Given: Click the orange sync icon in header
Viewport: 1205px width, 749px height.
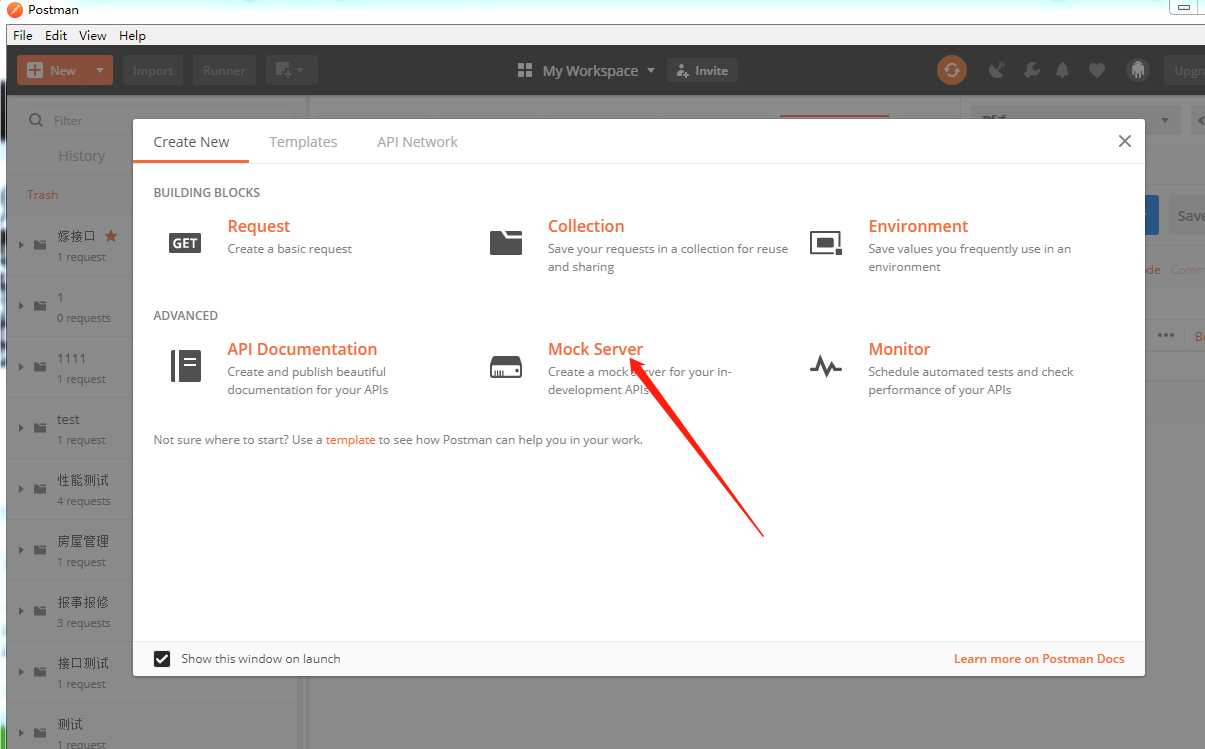Looking at the screenshot, I should (x=952, y=70).
